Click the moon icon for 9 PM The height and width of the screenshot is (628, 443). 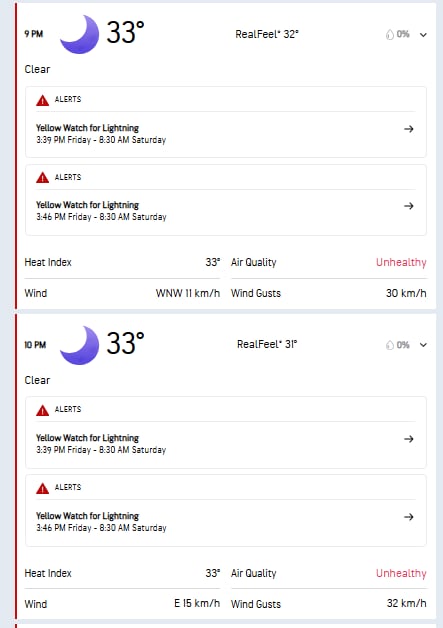click(x=80, y=34)
